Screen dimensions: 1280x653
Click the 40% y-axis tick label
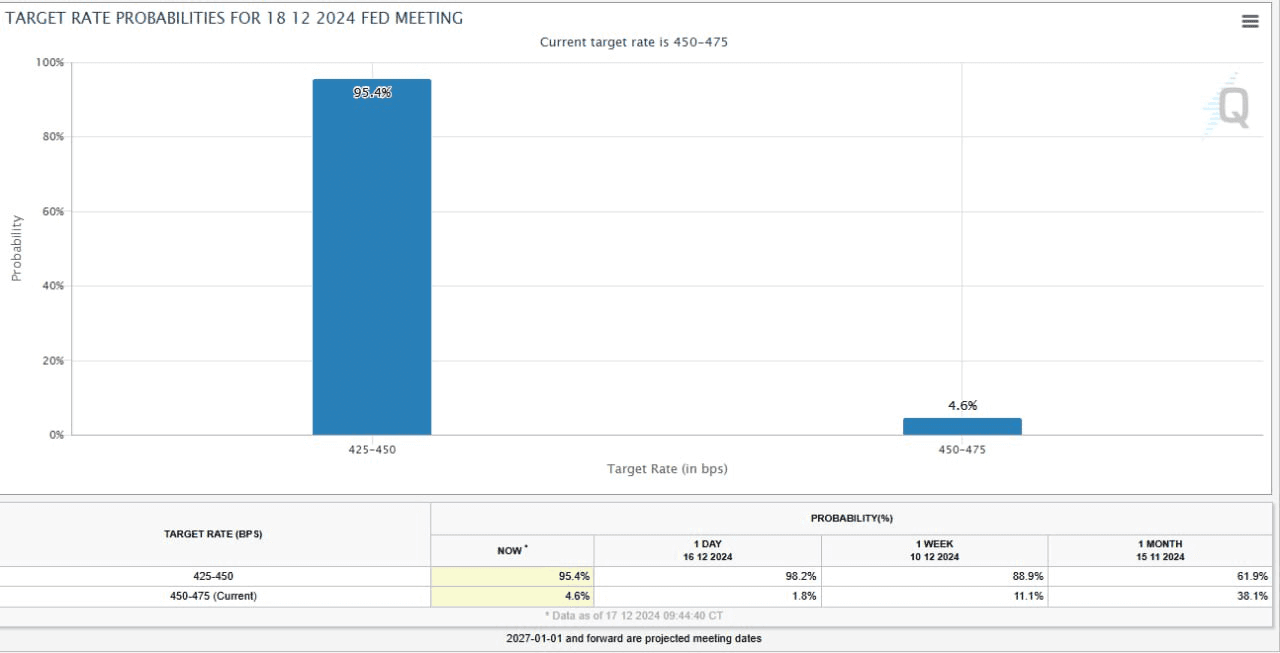[52, 286]
